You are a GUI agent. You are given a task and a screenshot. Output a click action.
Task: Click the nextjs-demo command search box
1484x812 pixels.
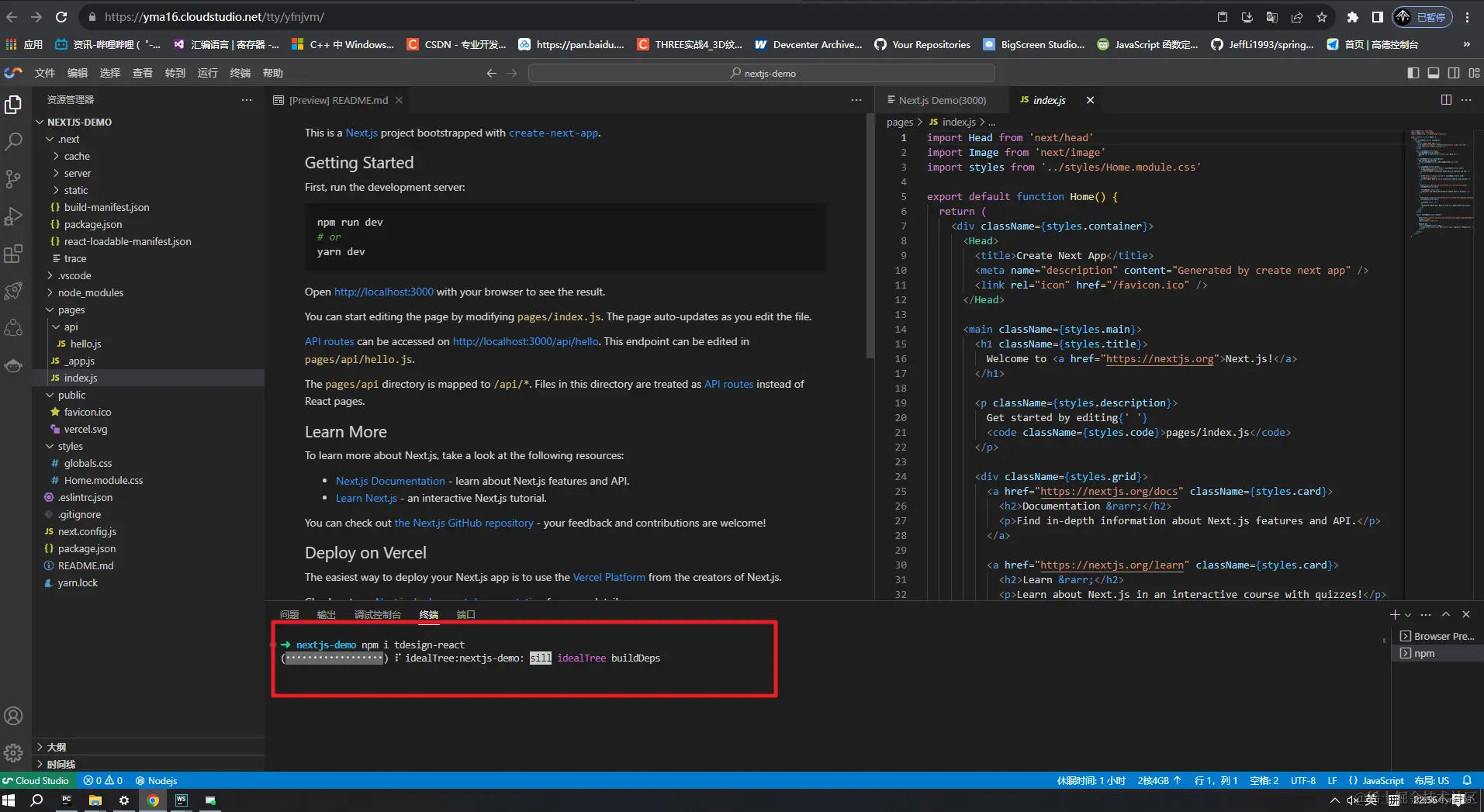tap(761, 73)
